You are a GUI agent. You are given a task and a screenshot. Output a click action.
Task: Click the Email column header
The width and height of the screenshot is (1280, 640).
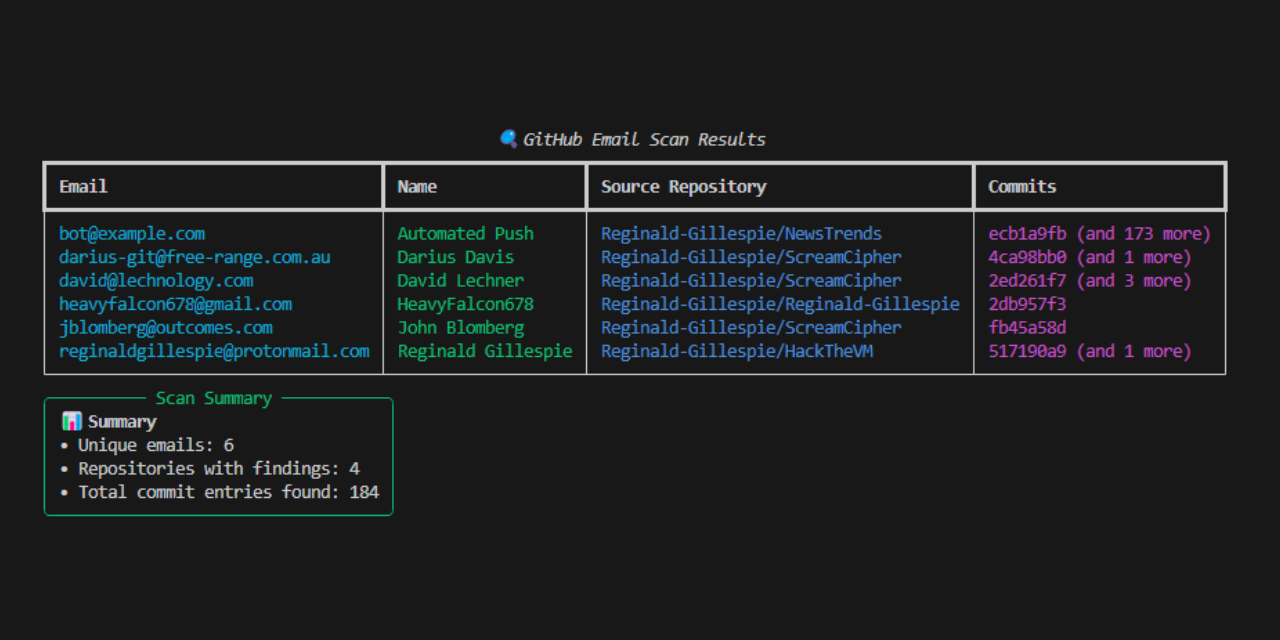point(83,186)
